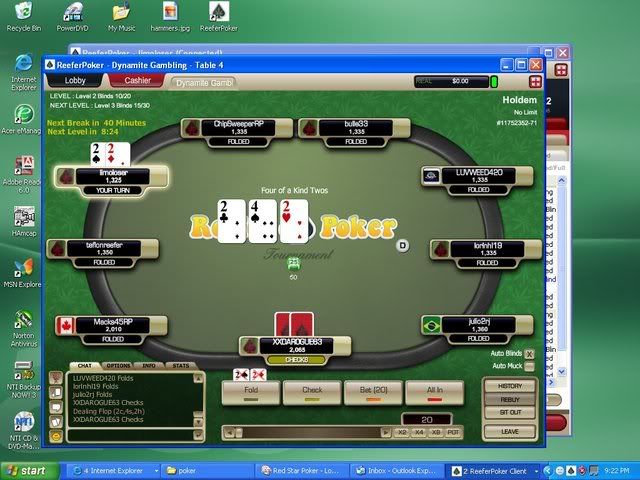Show hidden system tray icons
The width and height of the screenshot is (640, 480).
pos(548,471)
